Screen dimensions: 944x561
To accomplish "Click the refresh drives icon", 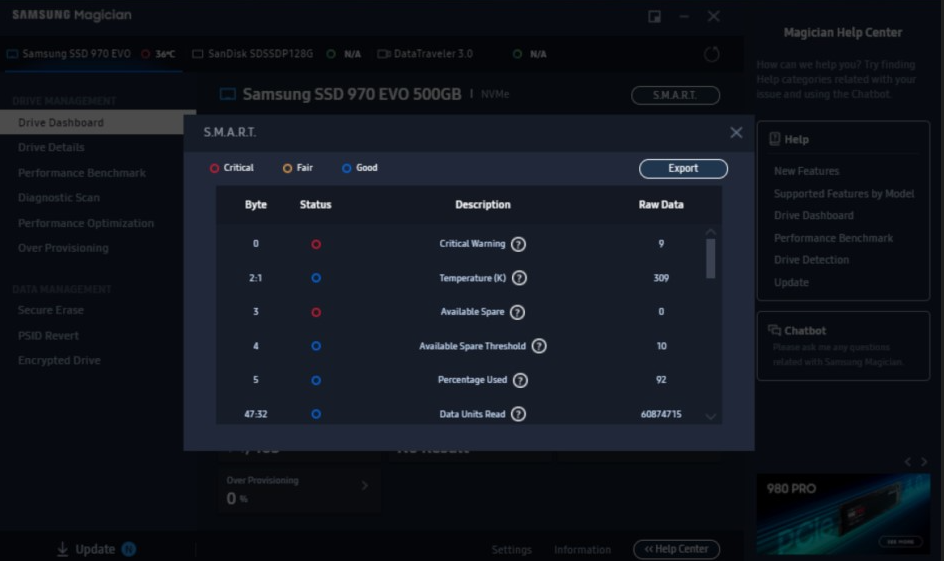I will 712,54.
